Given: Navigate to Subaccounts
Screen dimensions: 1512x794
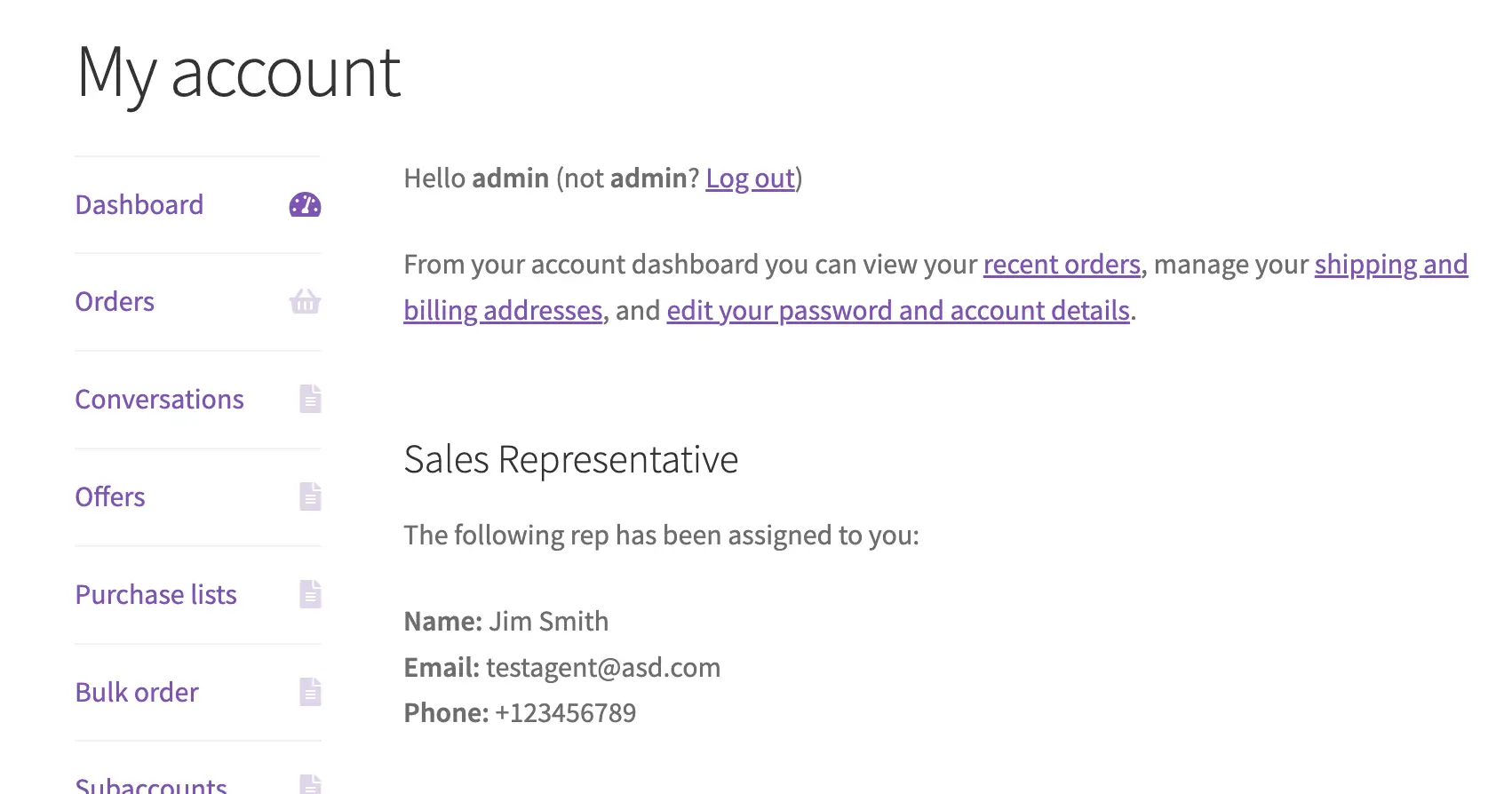Looking at the screenshot, I should tap(151, 784).
